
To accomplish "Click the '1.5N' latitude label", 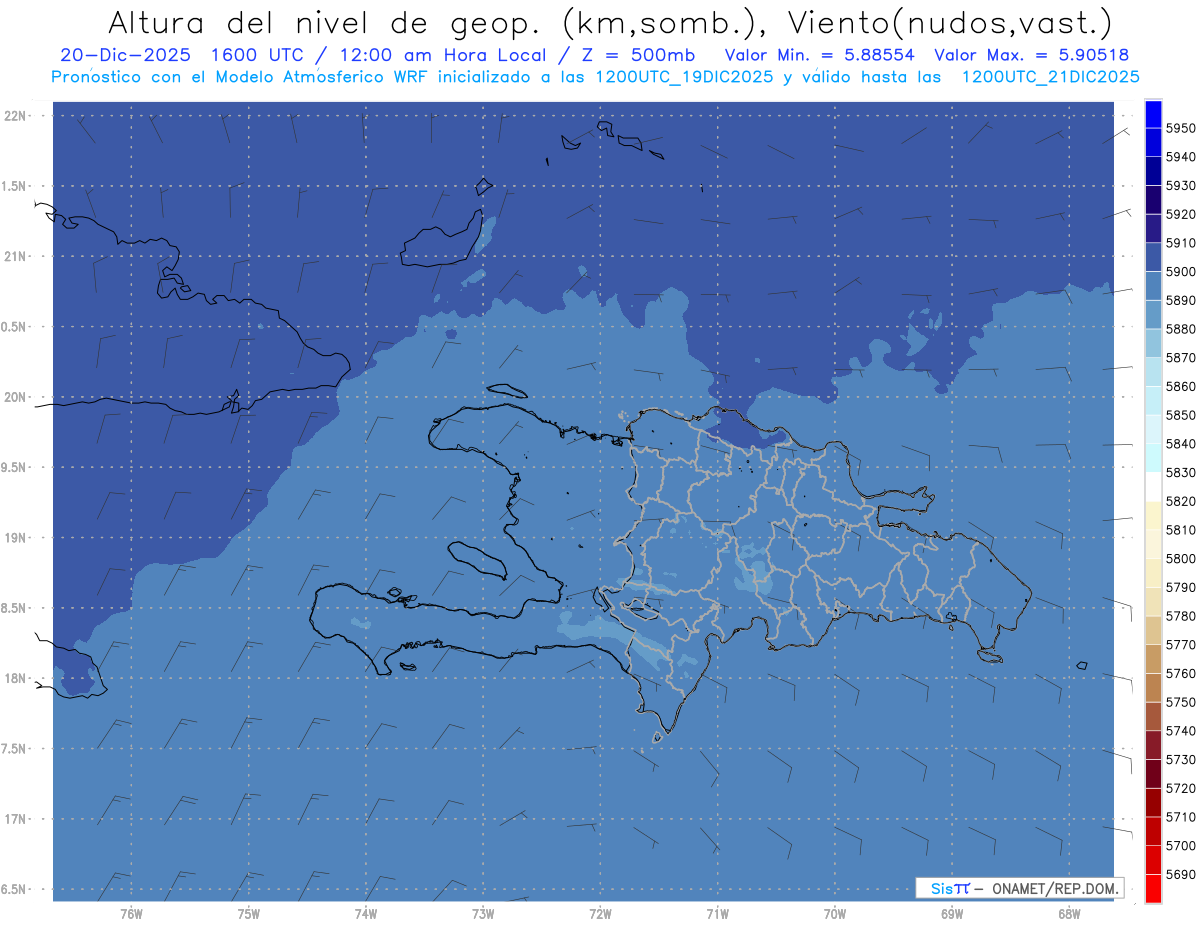I will tap(16, 186).
